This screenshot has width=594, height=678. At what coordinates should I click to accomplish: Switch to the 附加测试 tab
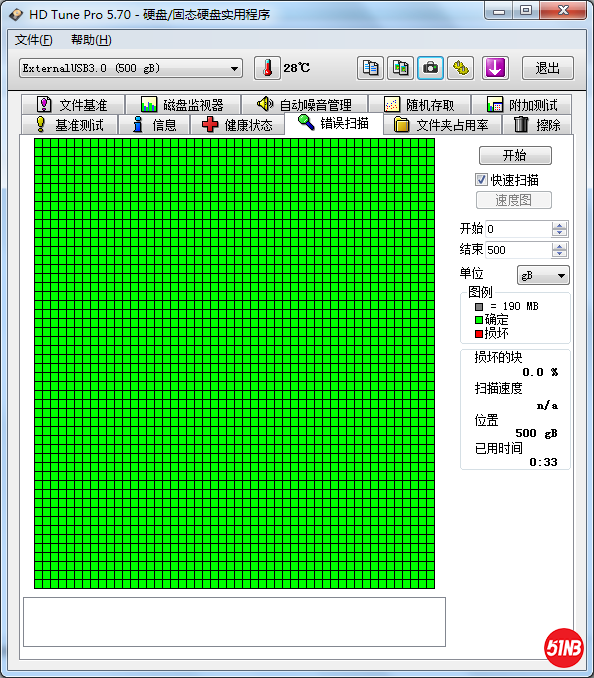(x=522, y=105)
